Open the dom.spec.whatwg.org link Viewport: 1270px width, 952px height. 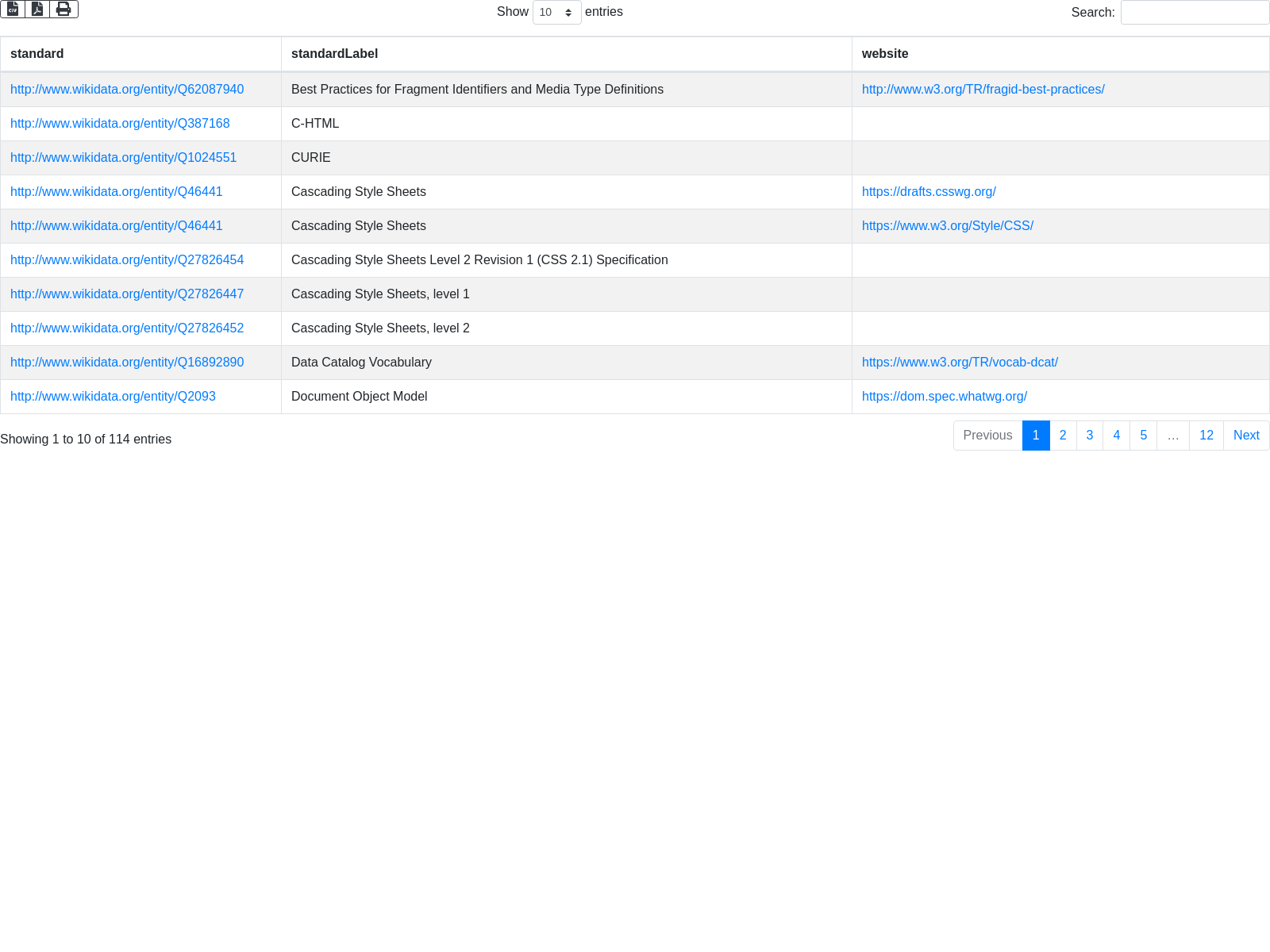pyautogui.click(x=944, y=397)
